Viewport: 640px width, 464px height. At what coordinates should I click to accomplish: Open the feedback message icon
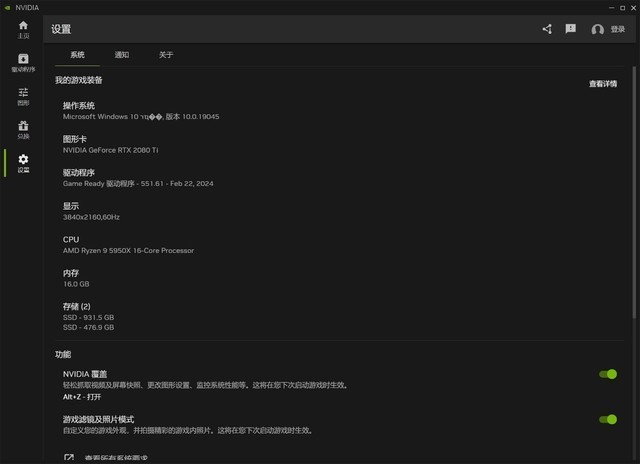[x=571, y=29]
